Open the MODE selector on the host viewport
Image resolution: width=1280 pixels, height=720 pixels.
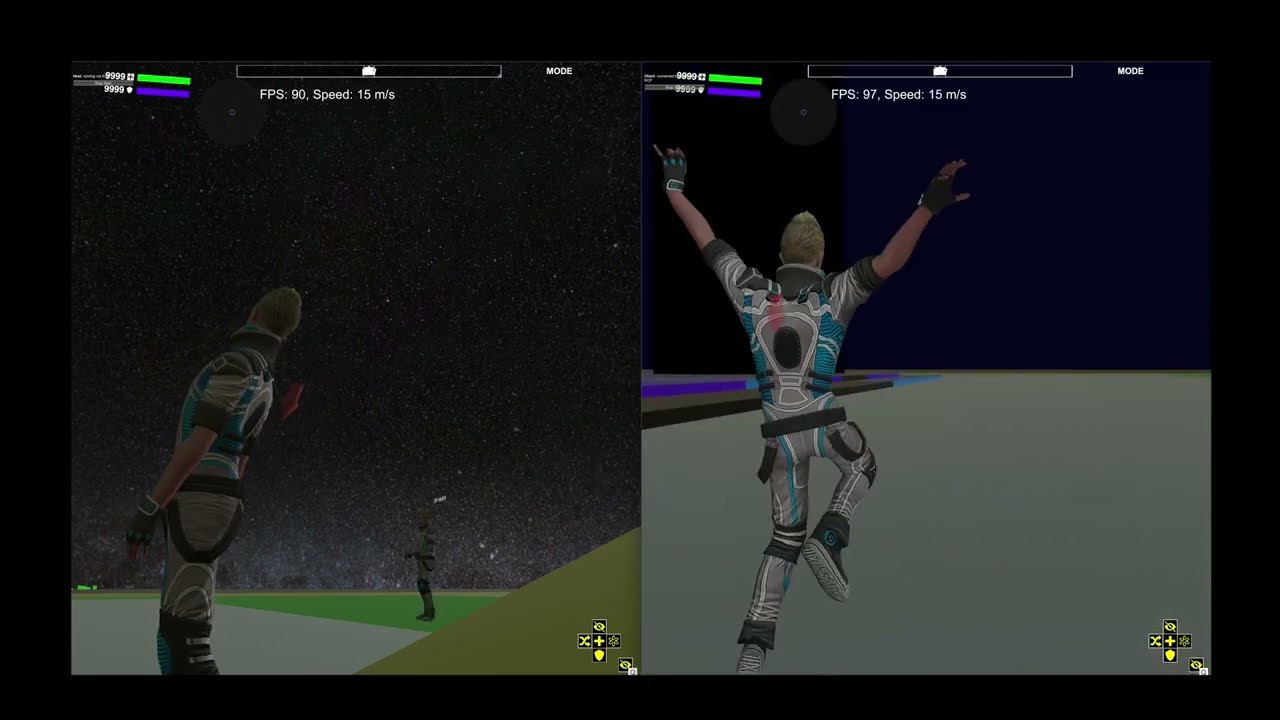pos(559,71)
